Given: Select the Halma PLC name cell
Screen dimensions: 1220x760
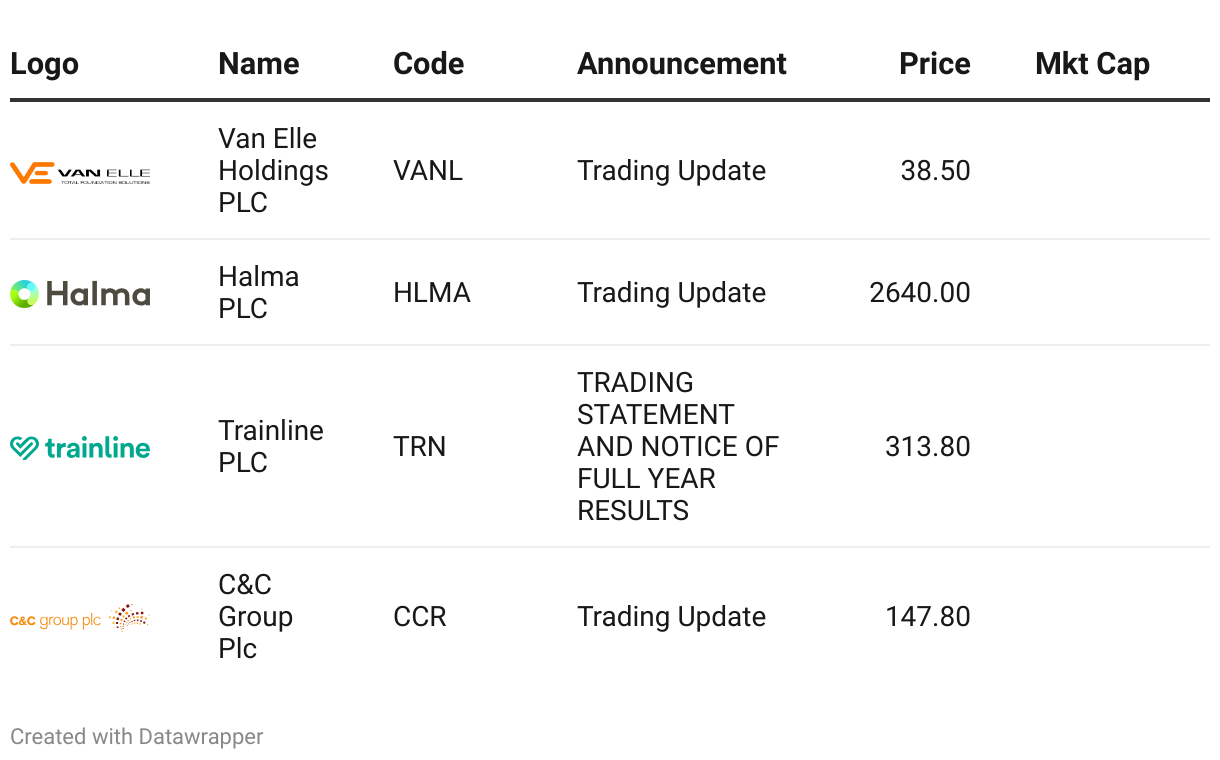Looking at the screenshot, I should click(x=258, y=293).
